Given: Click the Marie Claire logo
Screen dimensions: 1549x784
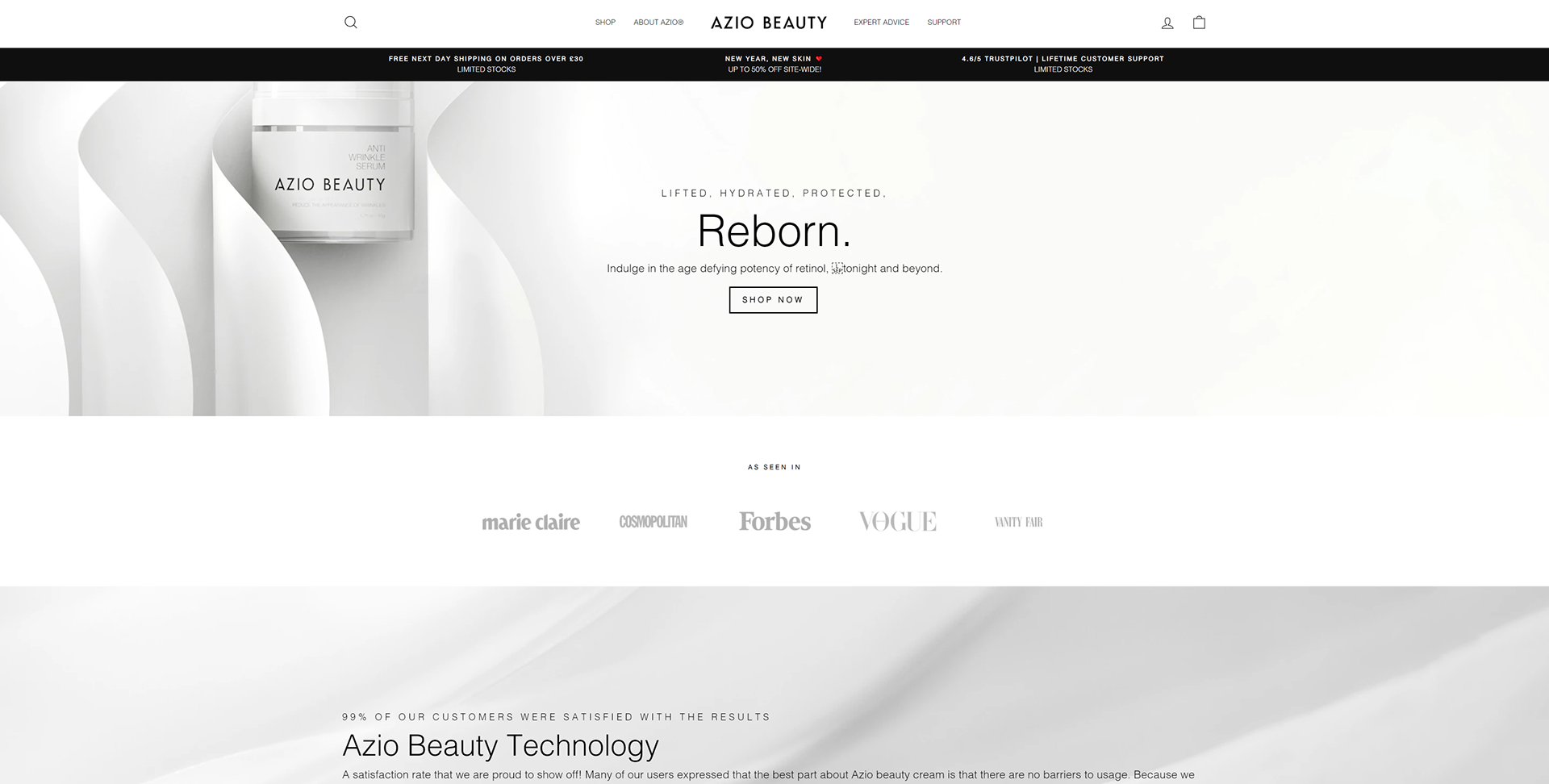Looking at the screenshot, I should 531,522.
